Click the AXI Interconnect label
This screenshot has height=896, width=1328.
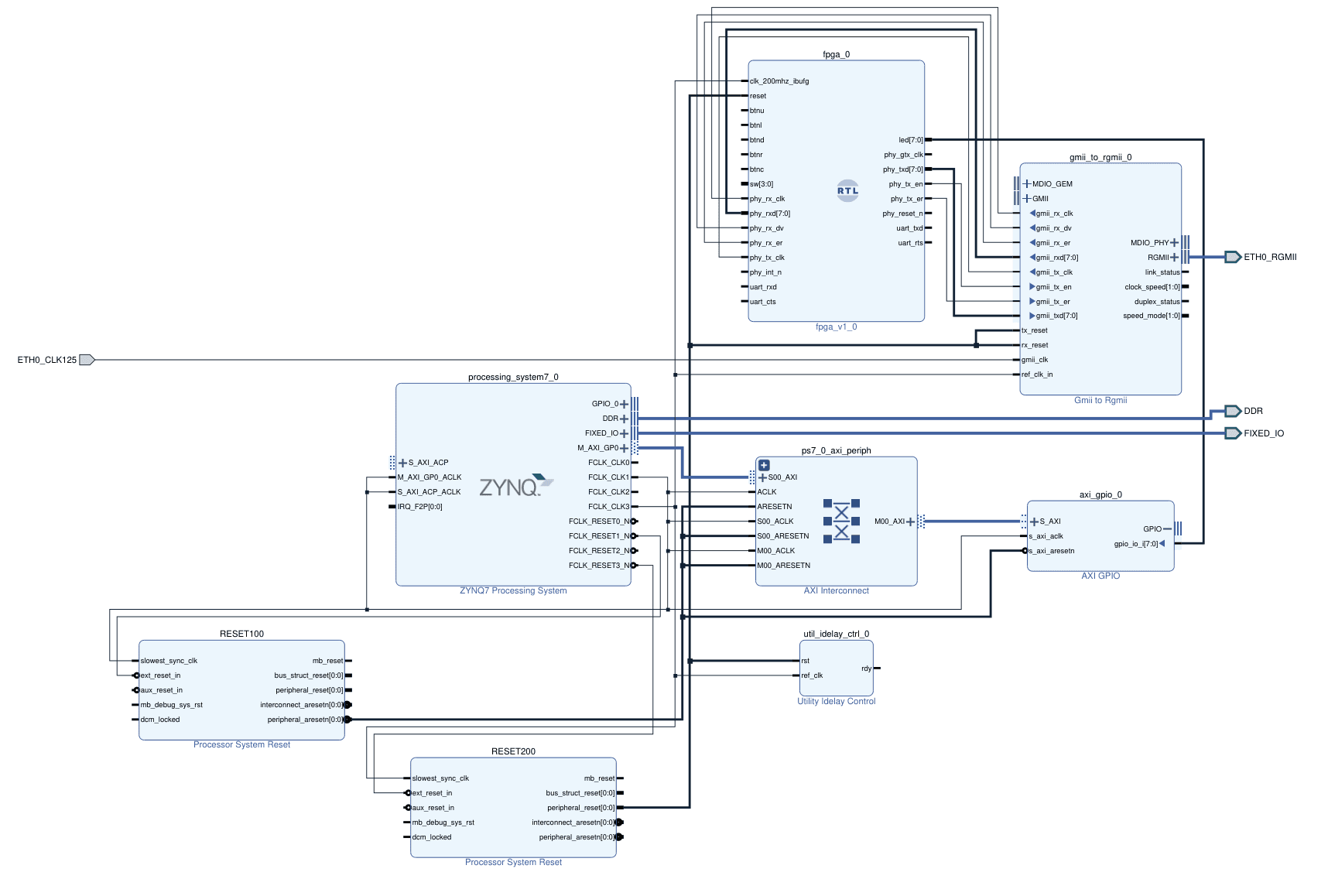836,590
